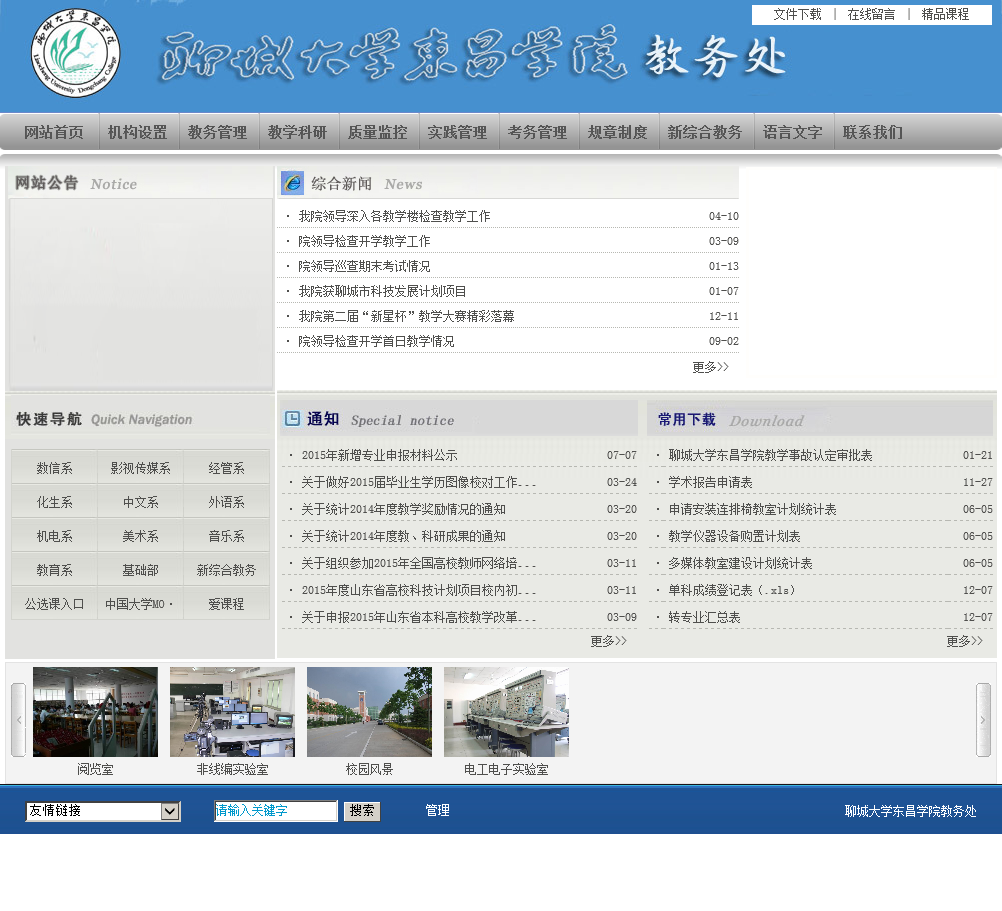Select 规章制度 menu item
Image resolution: width=1002 pixels, height=911 pixels.
point(617,132)
